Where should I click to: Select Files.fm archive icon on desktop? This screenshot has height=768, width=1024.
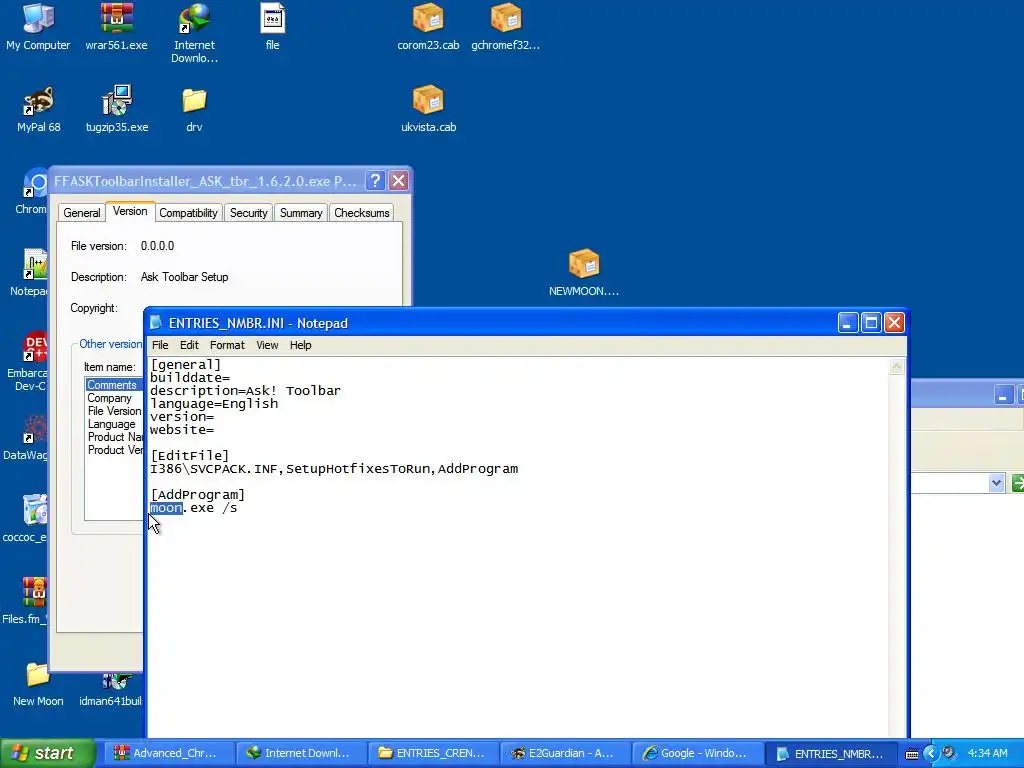[x=25, y=601]
